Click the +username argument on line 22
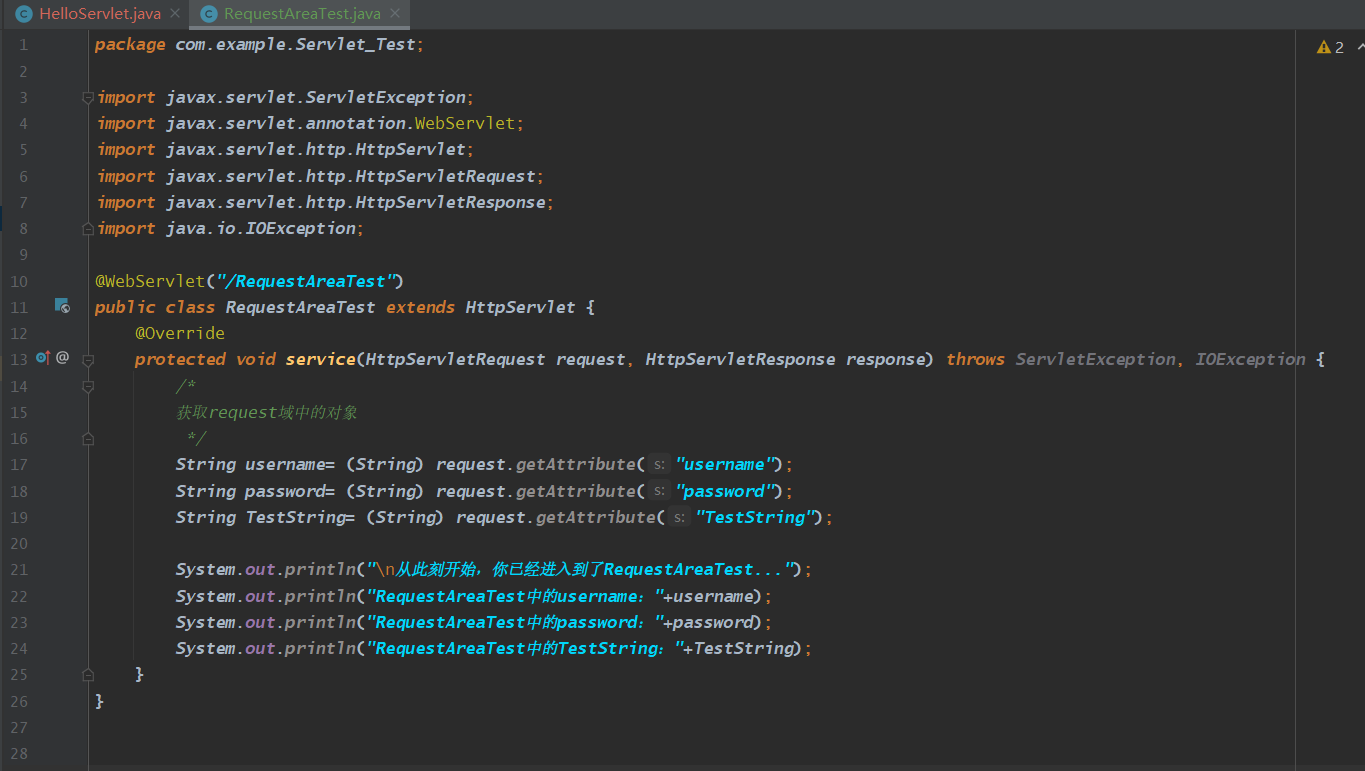 click(x=708, y=596)
